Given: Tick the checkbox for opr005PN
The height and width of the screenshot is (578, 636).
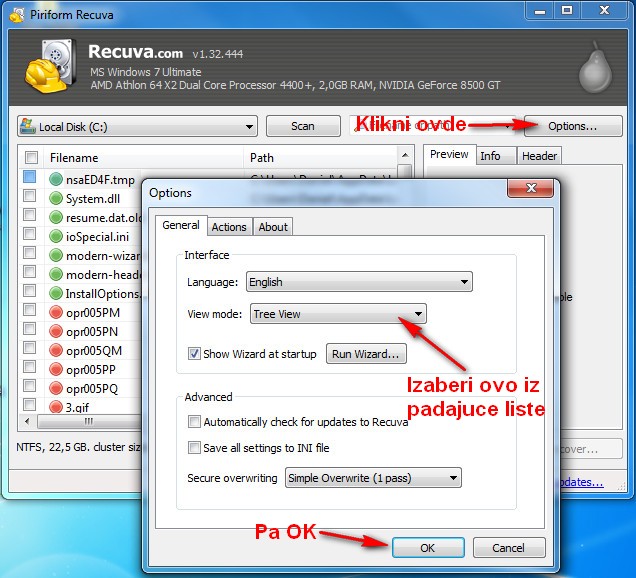Looking at the screenshot, I should click(x=30, y=329).
